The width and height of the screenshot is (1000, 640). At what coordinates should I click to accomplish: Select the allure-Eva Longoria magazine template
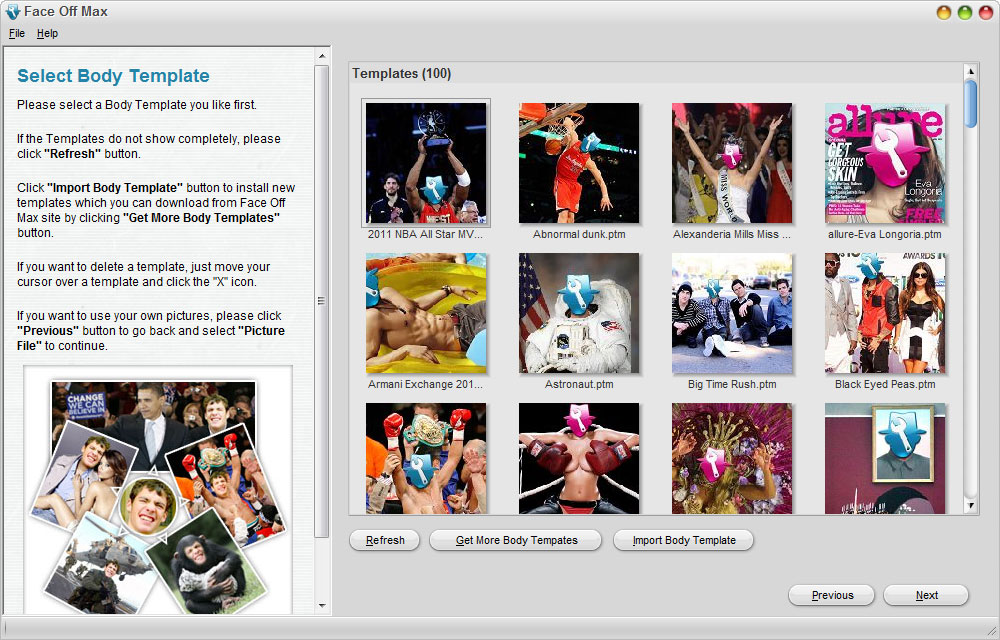pos(885,163)
